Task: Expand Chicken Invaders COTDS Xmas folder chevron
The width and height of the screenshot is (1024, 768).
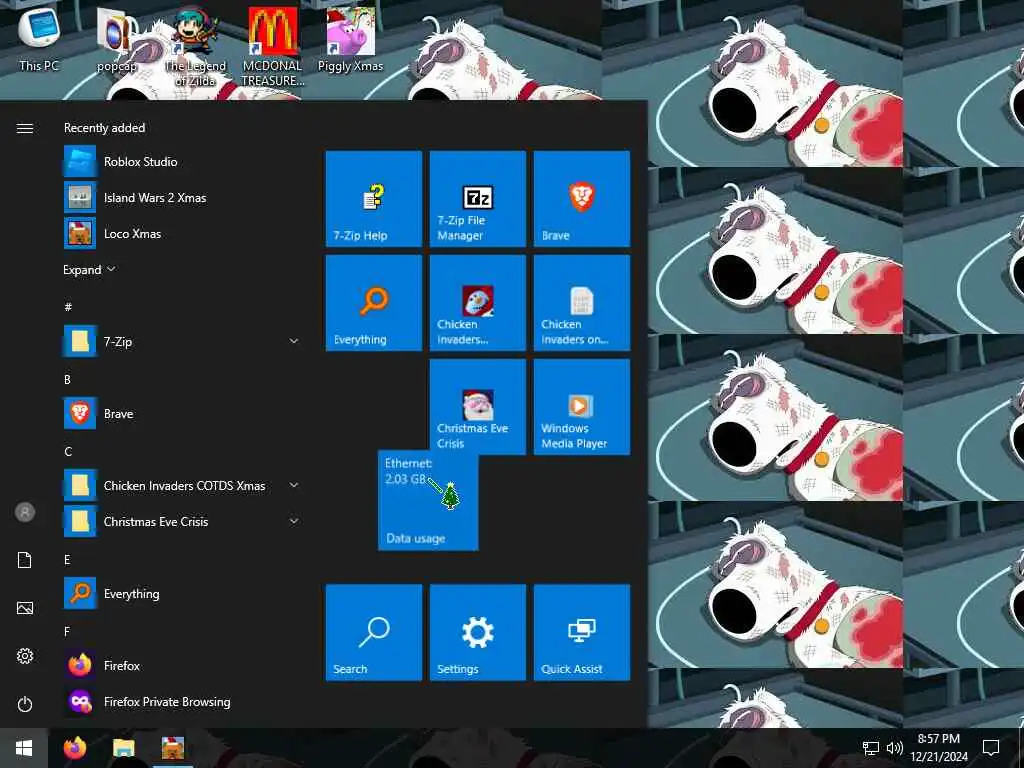Action: pos(294,485)
